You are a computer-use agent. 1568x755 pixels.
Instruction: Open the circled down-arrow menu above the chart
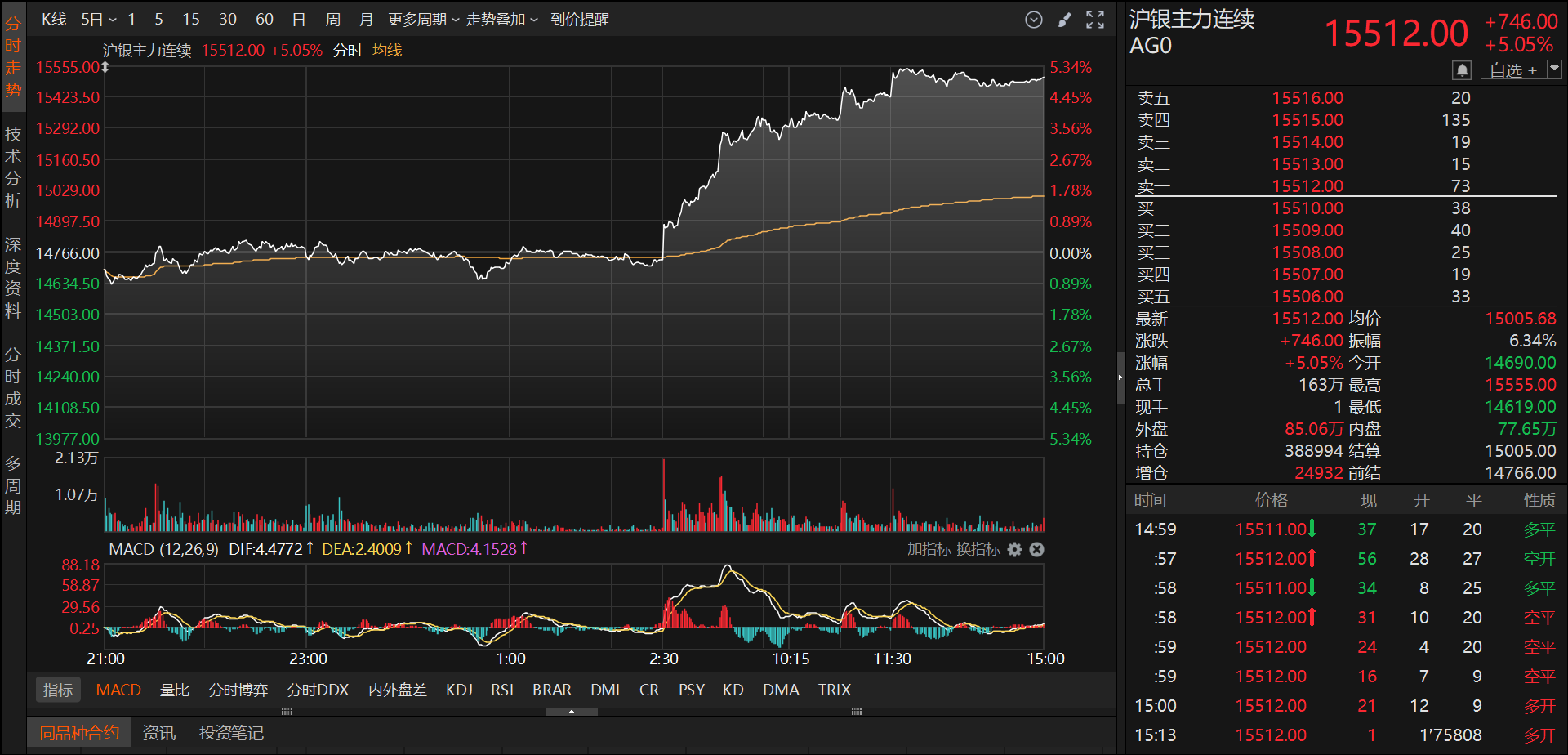click(1034, 20)
